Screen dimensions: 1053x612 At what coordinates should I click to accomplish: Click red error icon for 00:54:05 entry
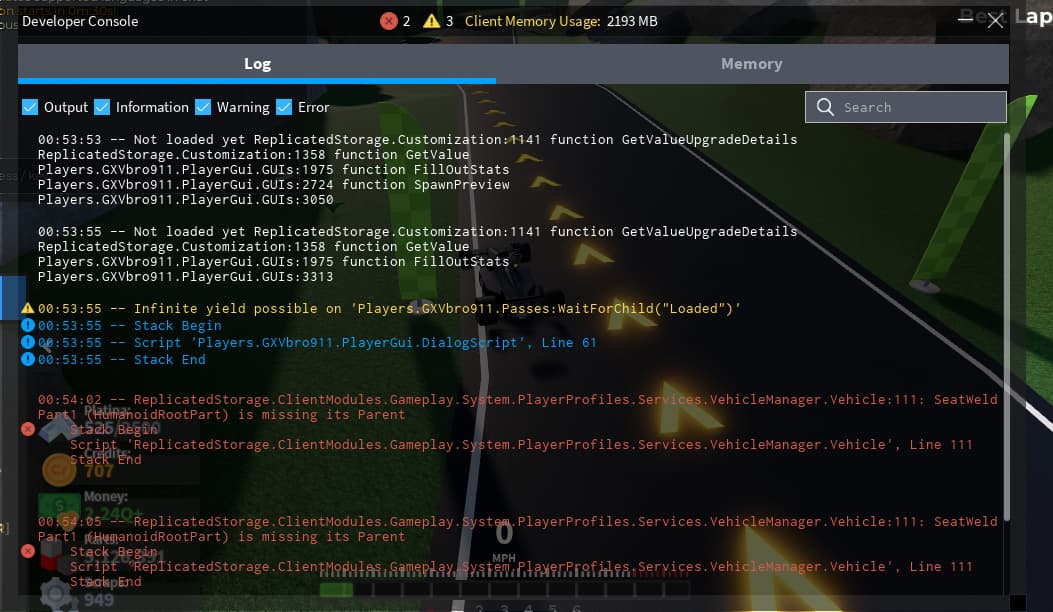click(28, 551)
